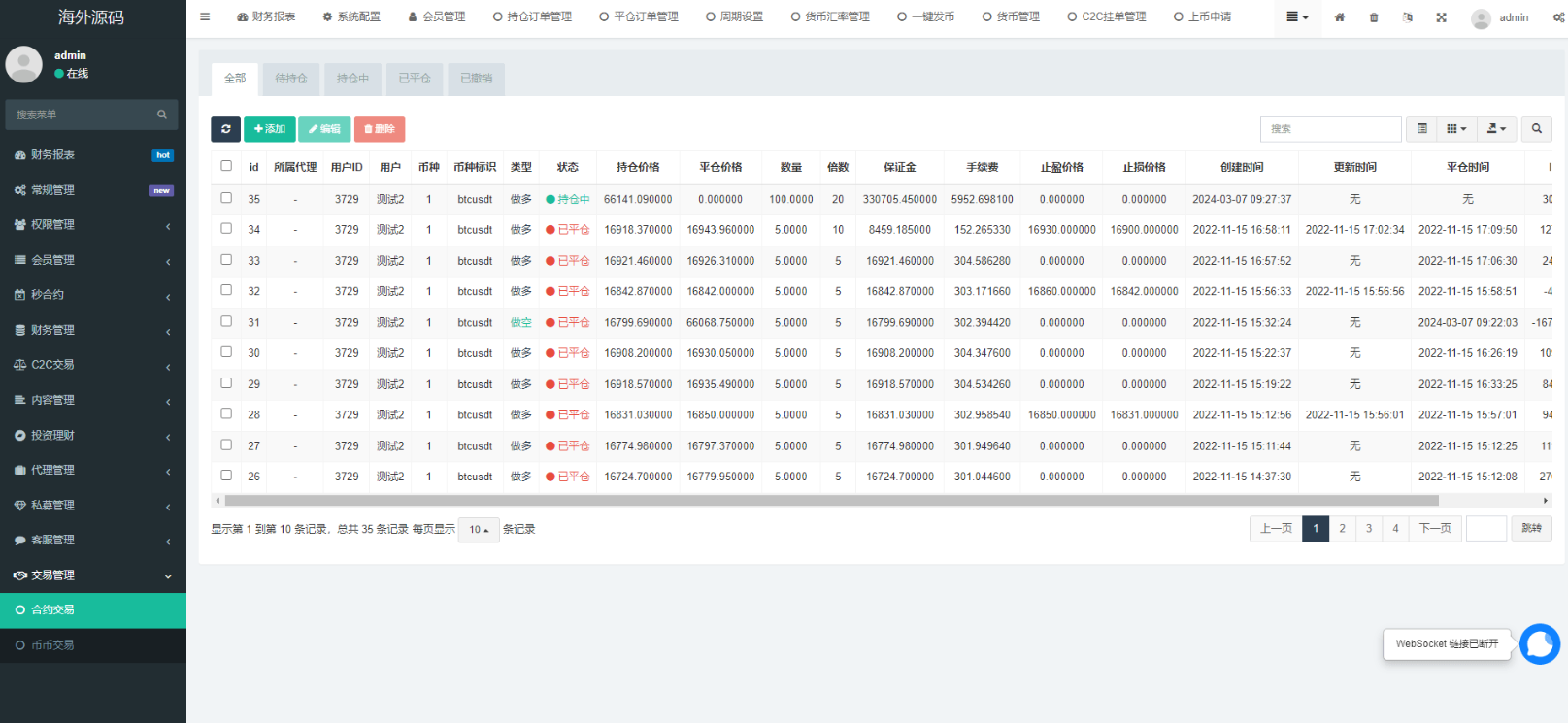The width and height of the screenshot is (1568, 723).
Task: Click the green 添加 button
Action: click(269, 129)
